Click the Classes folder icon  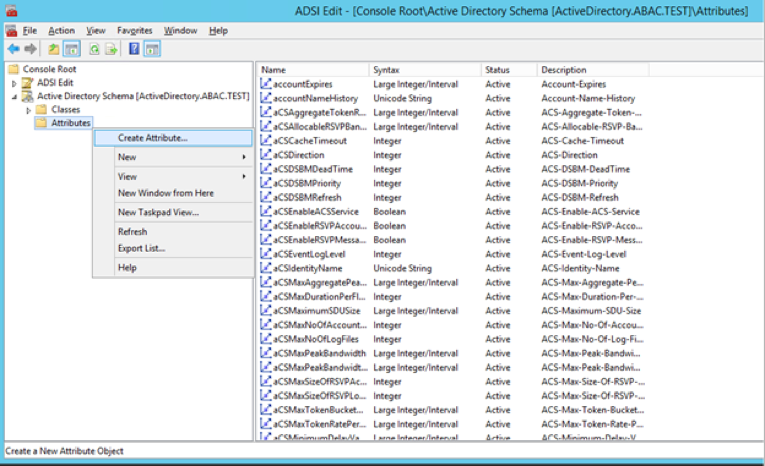[42, 109]
